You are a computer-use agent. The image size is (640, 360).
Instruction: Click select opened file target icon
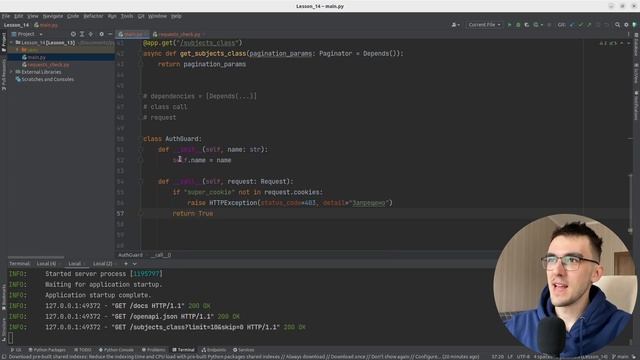coord(73,34)
